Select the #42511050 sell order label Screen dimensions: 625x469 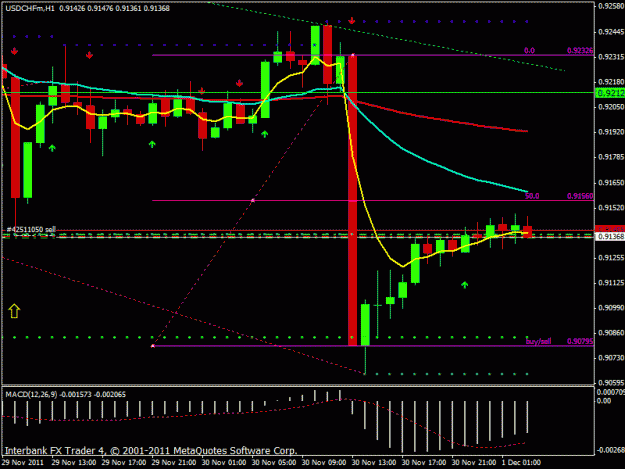(x=31, y=230)
